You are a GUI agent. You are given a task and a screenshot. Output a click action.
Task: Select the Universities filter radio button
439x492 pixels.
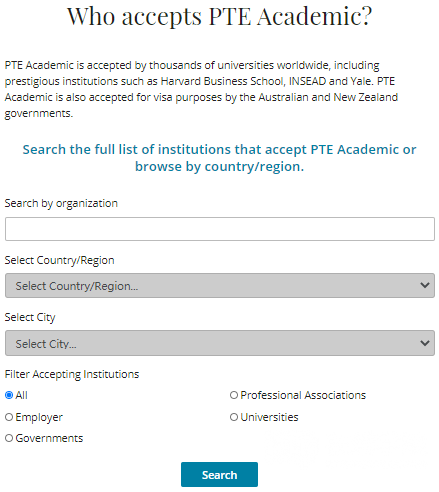(x=234, y=417)
